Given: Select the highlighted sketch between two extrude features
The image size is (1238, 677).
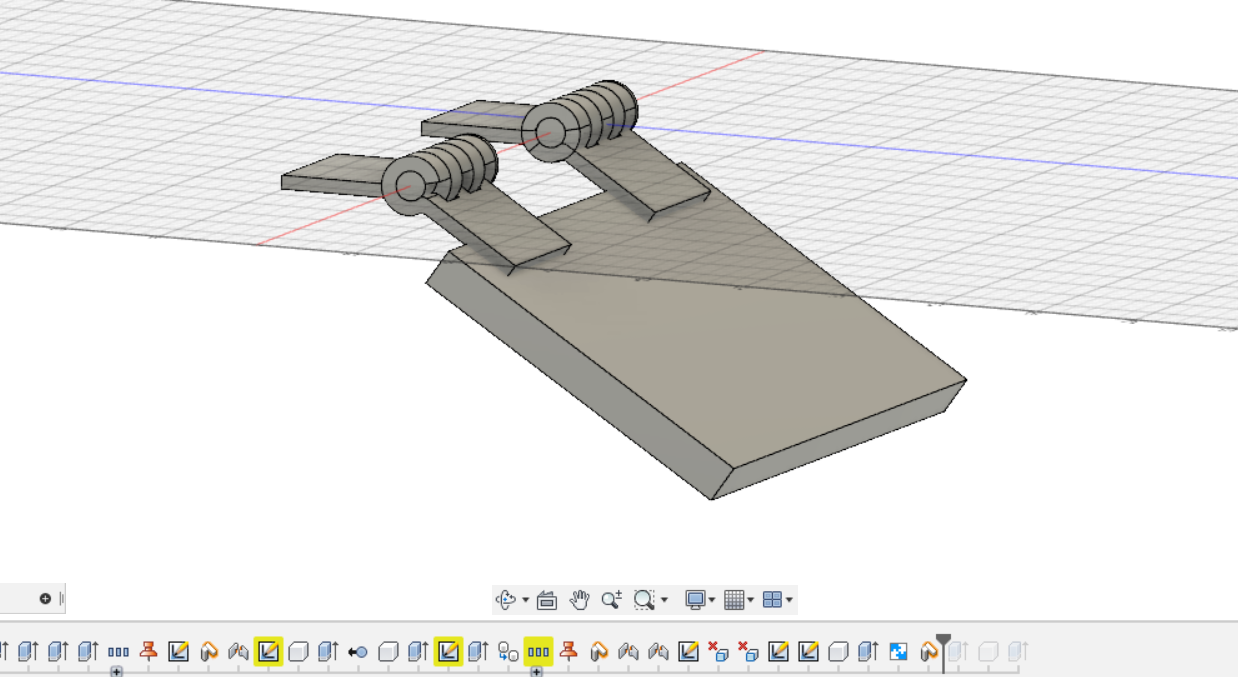Looking at the screenshot, I should point(448,652).
